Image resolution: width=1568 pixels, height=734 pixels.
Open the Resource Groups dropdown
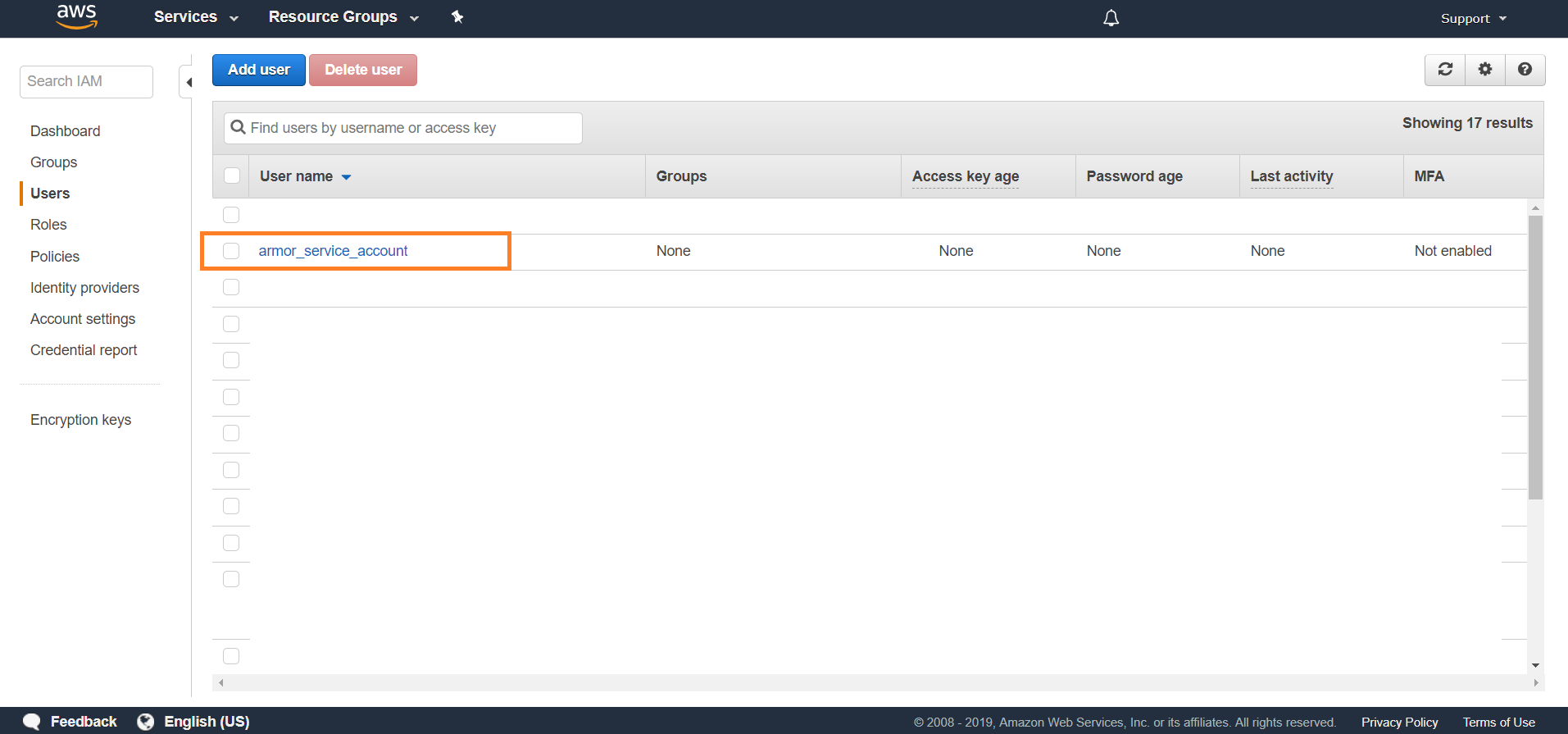pos(343,17)
